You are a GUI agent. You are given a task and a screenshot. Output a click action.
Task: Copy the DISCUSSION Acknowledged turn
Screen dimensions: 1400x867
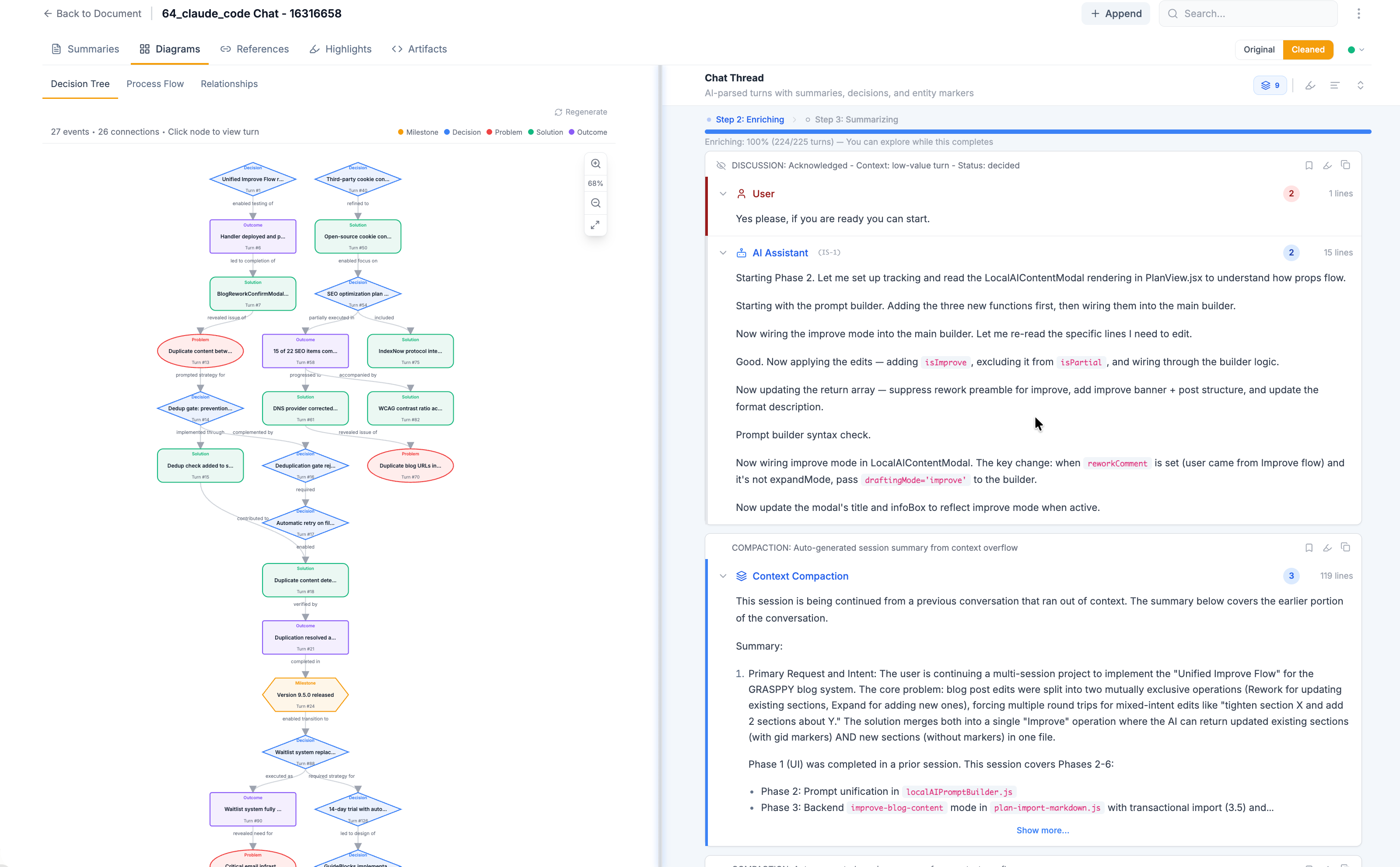coord(1345,165)
